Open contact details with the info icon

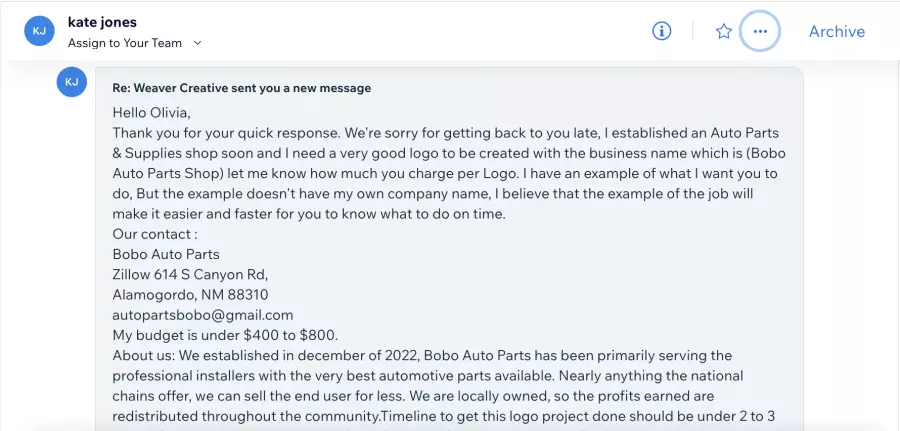pyautogui.click(x=662, y=31)
